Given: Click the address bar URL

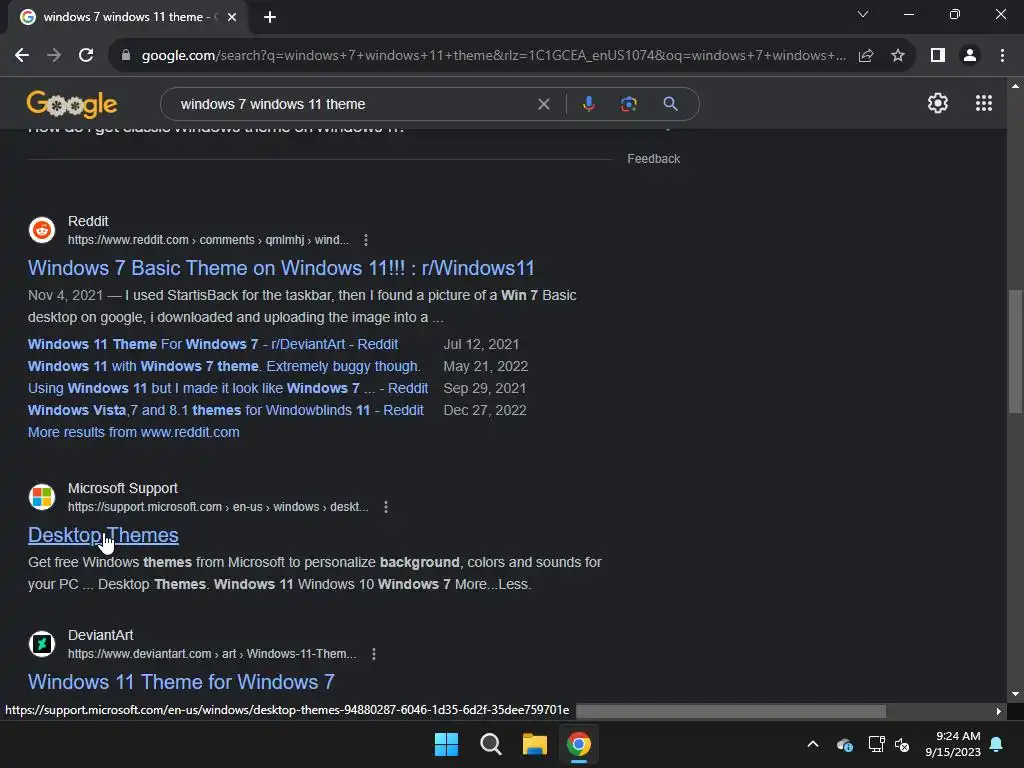Looking at the screenshot, I should point(494,56).
